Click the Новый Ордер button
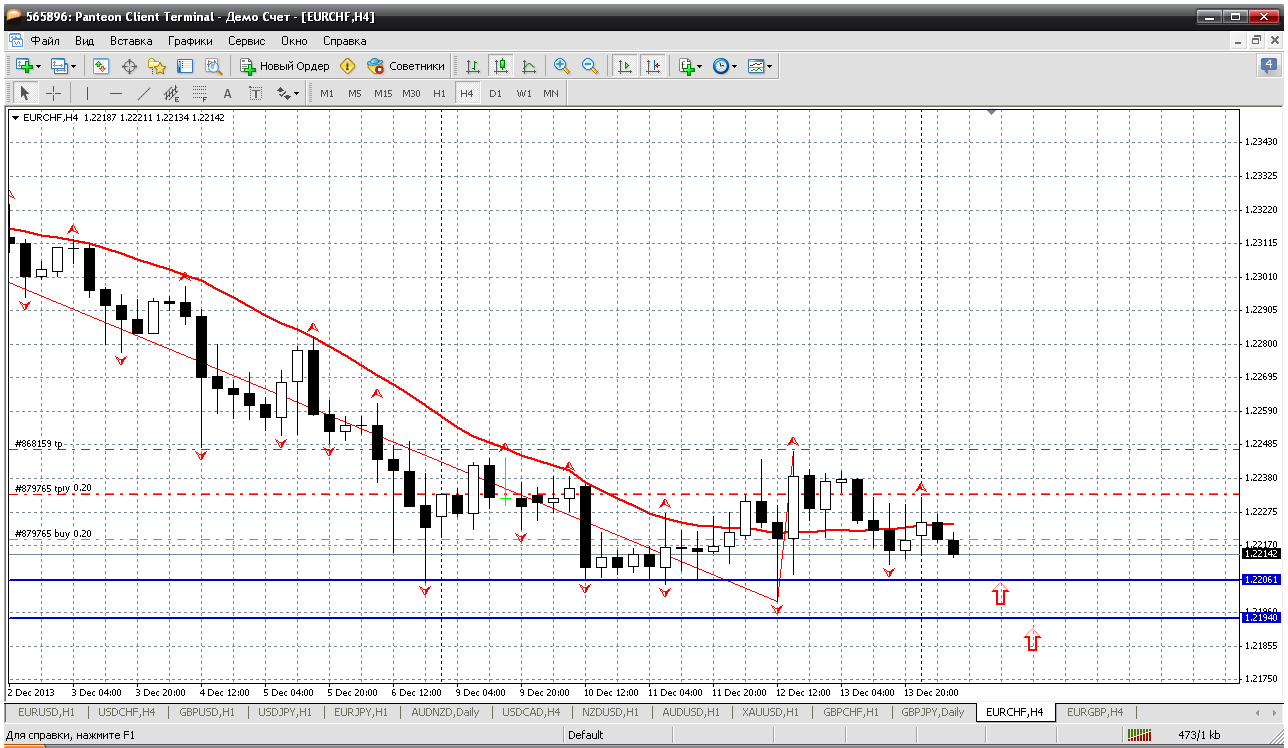This screenshot has height=748, width=1288. [x=285, y=66]
